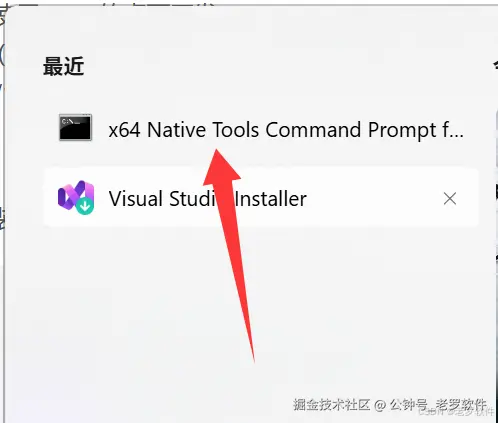
Task: Click the word "Command" in the first recent entry
Action: click(313, 129)
